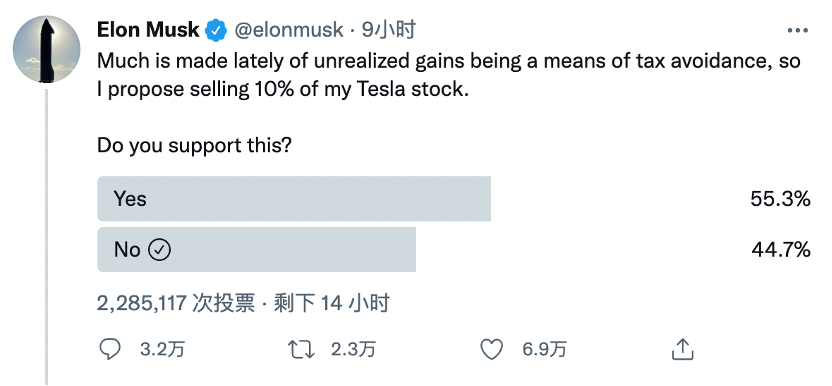Click the 6.9万 like count
Image resolution: width=832 pixels, height=386 pixels.
coord(544,349)
